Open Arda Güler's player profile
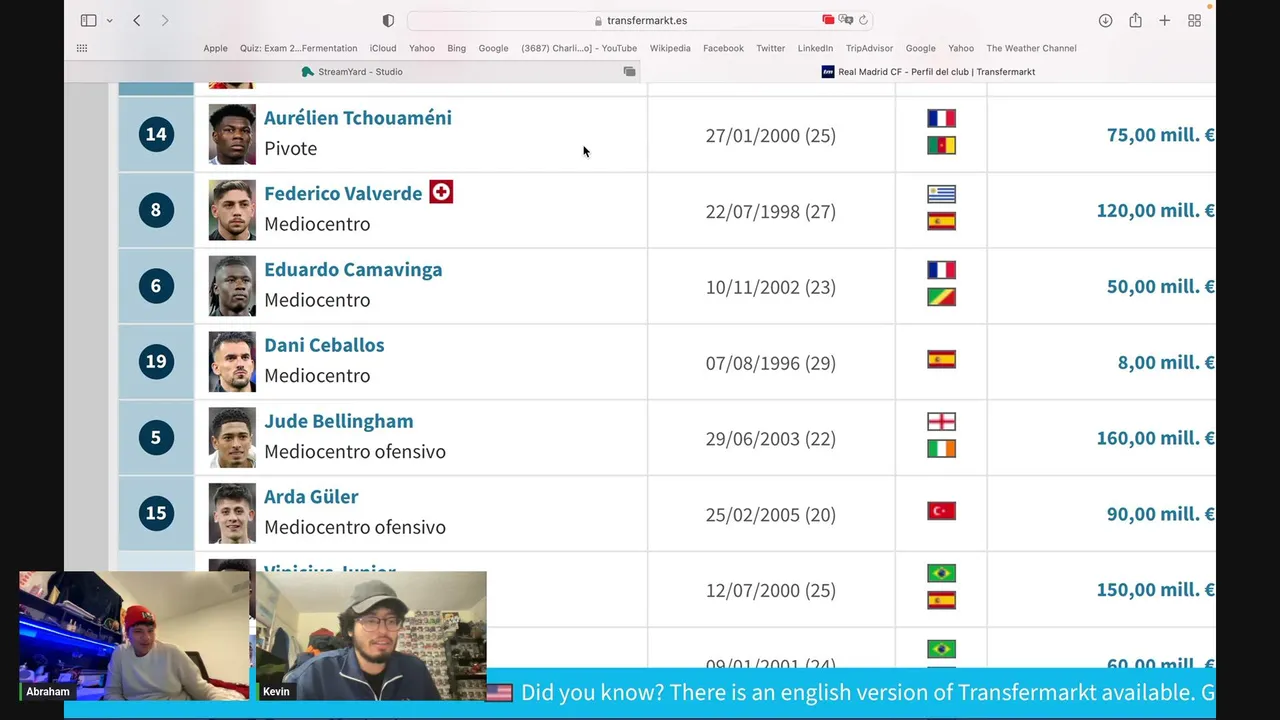The height and width of the screenshot is (720, 1280). (x=311, y=497)
